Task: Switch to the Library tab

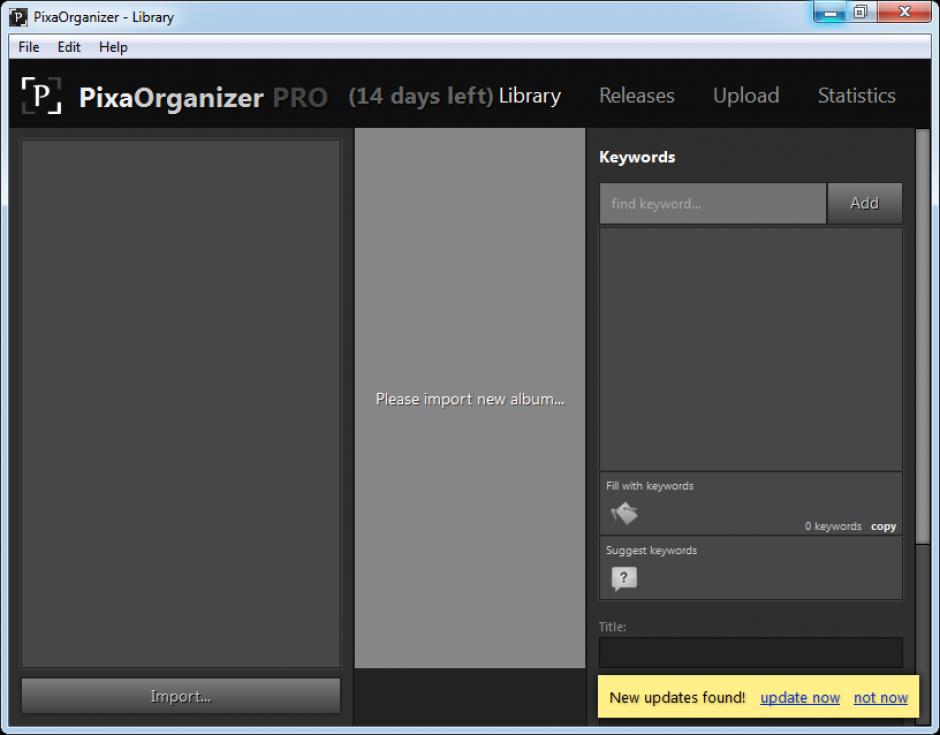Action: click(x=530, y=96)
